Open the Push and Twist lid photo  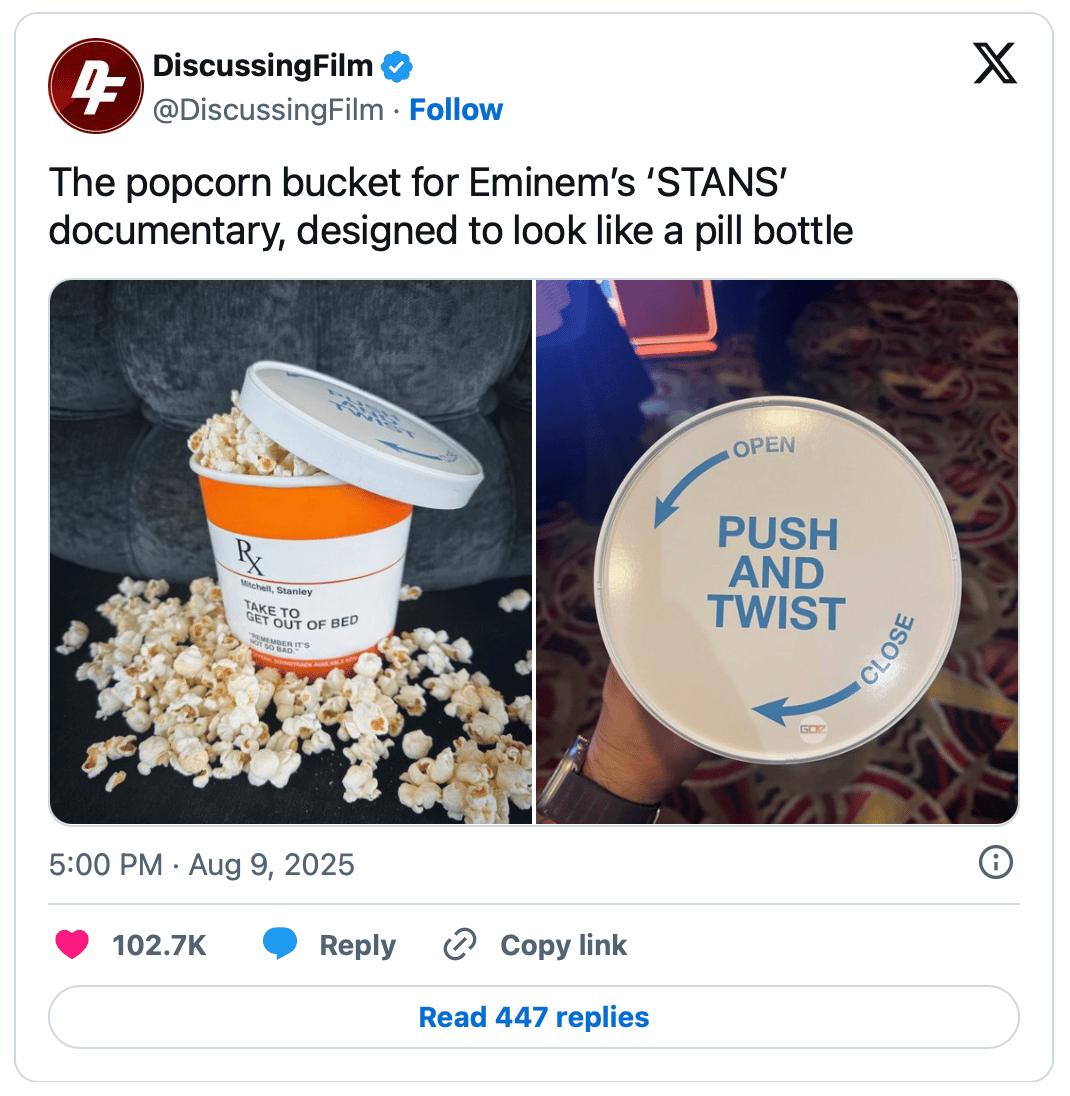coord(777,551)
